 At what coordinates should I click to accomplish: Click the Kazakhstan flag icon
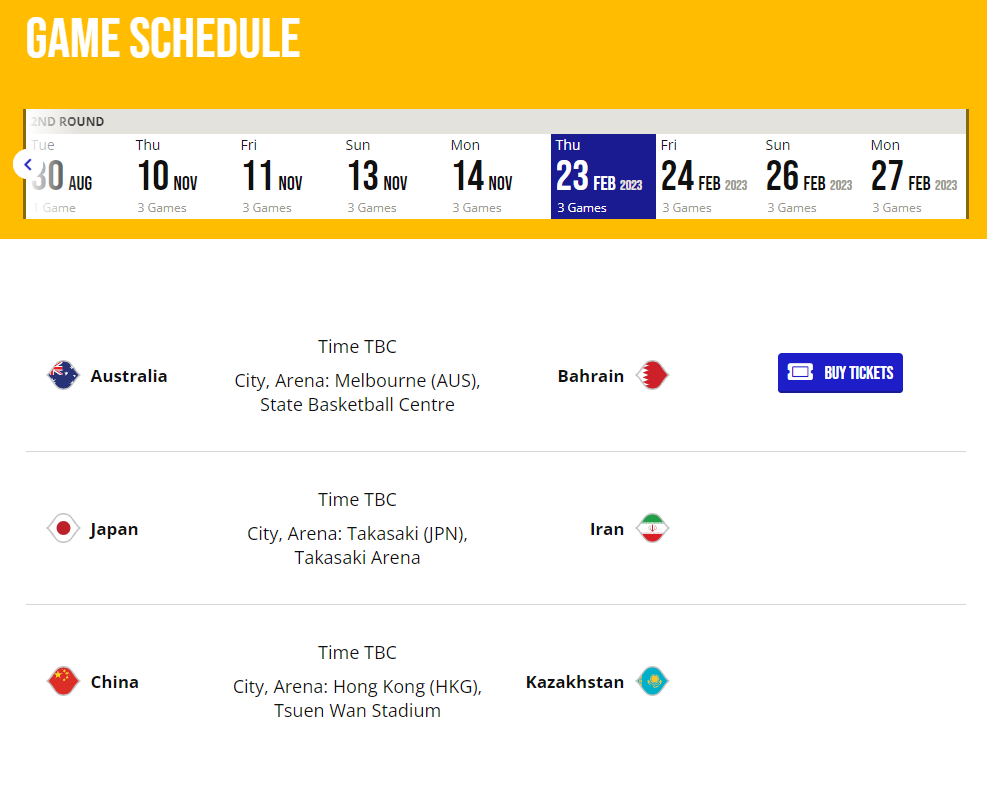point(652,682)
